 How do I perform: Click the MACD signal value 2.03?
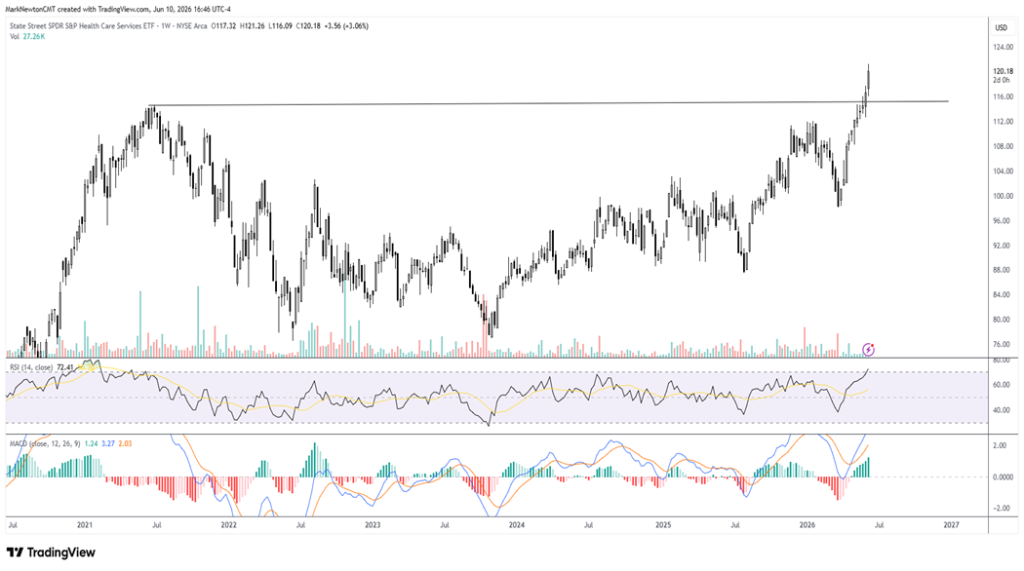point(125,444)
